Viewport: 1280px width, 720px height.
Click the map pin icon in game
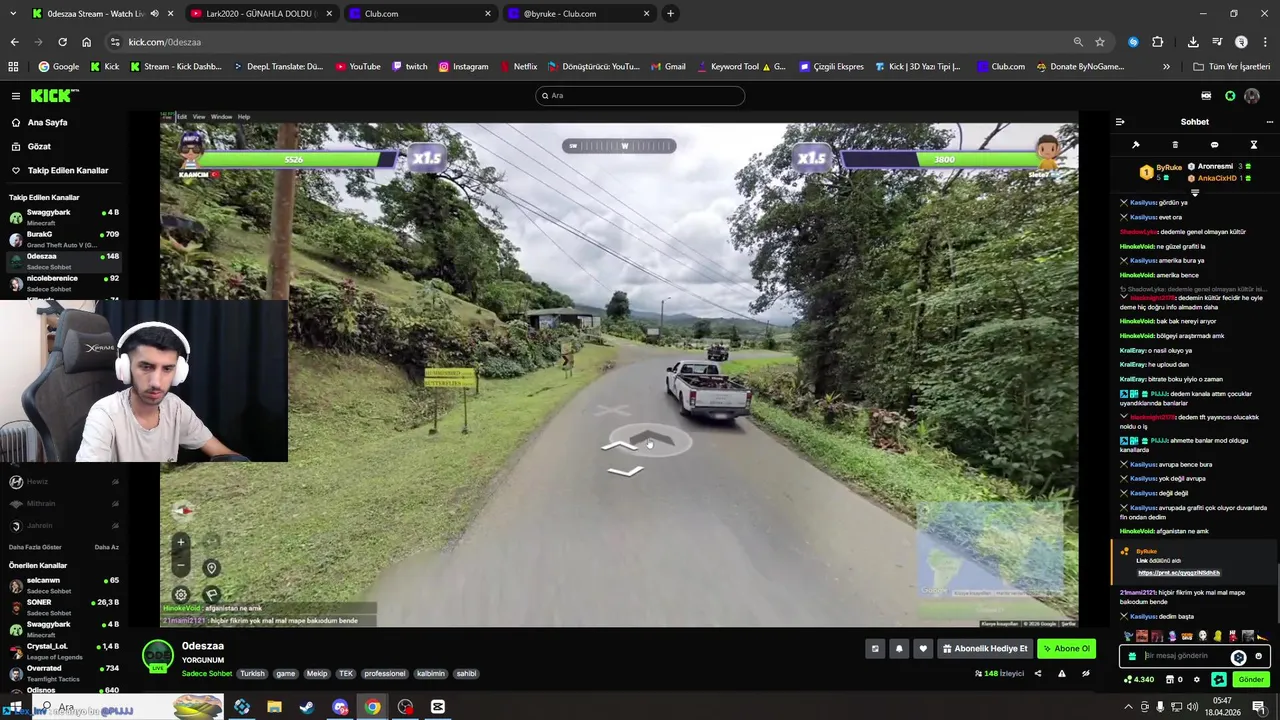(x=211, y=568)
